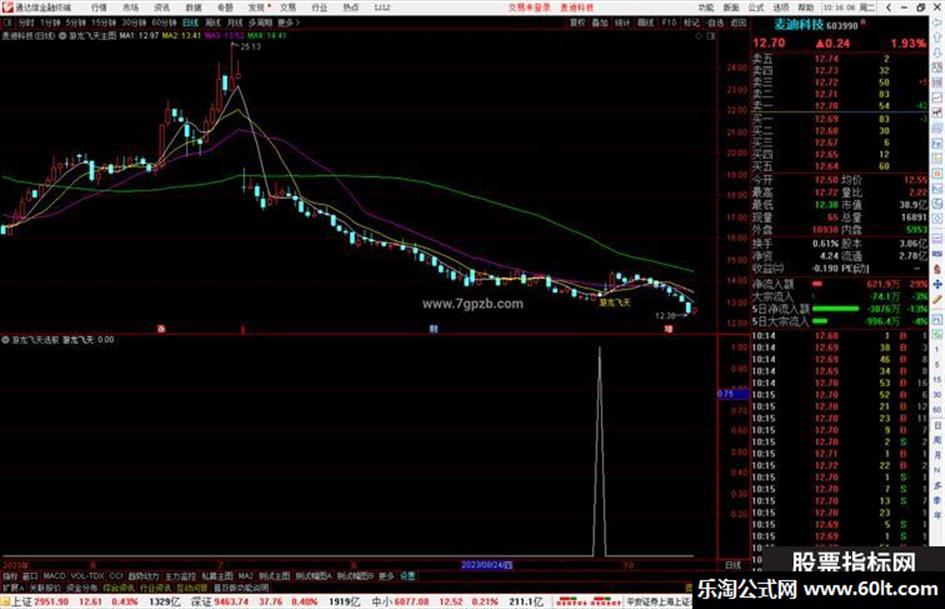Select the MACD indicator tab
The image size is (945, 609).
(x=54, y=576)
